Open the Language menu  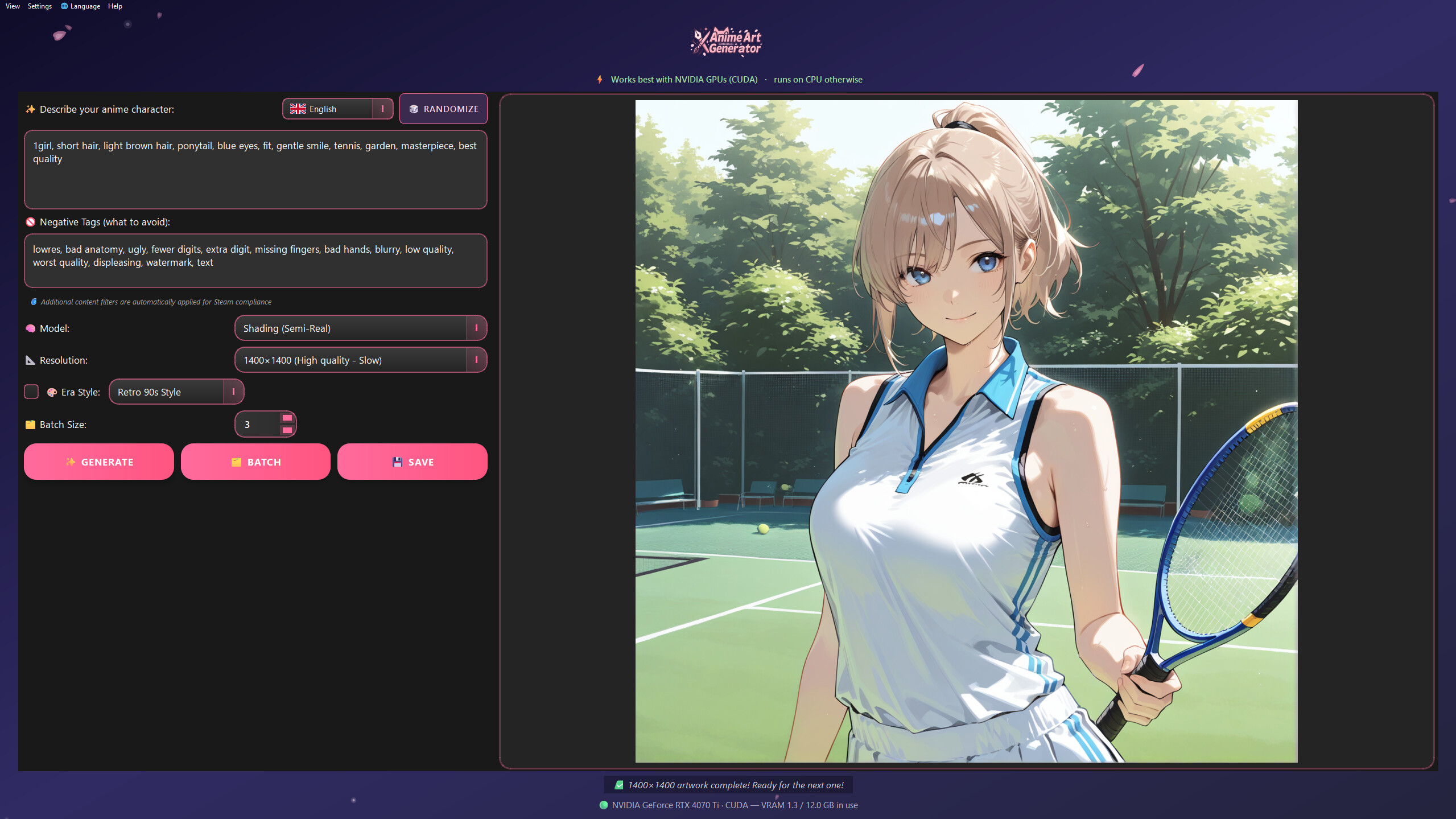tap(80, 6)
